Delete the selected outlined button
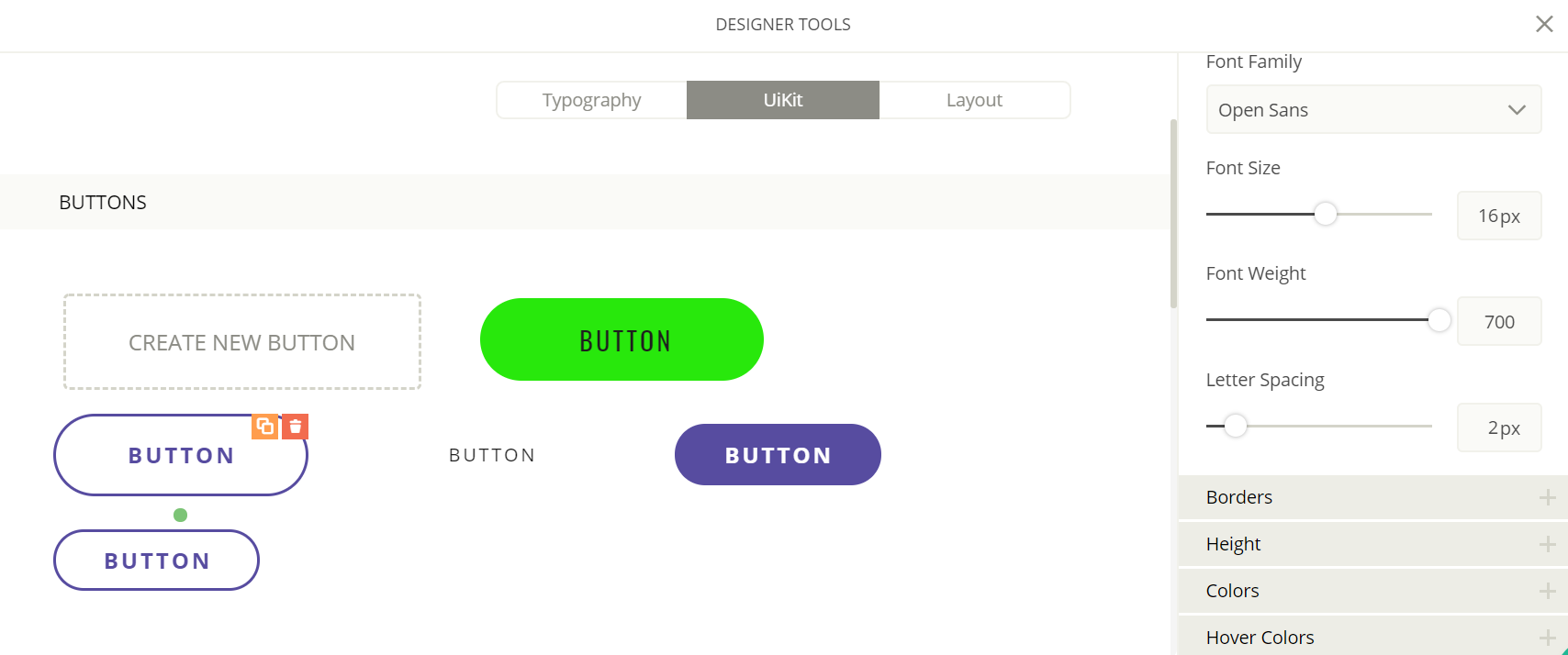 click(x=296, y=427)
